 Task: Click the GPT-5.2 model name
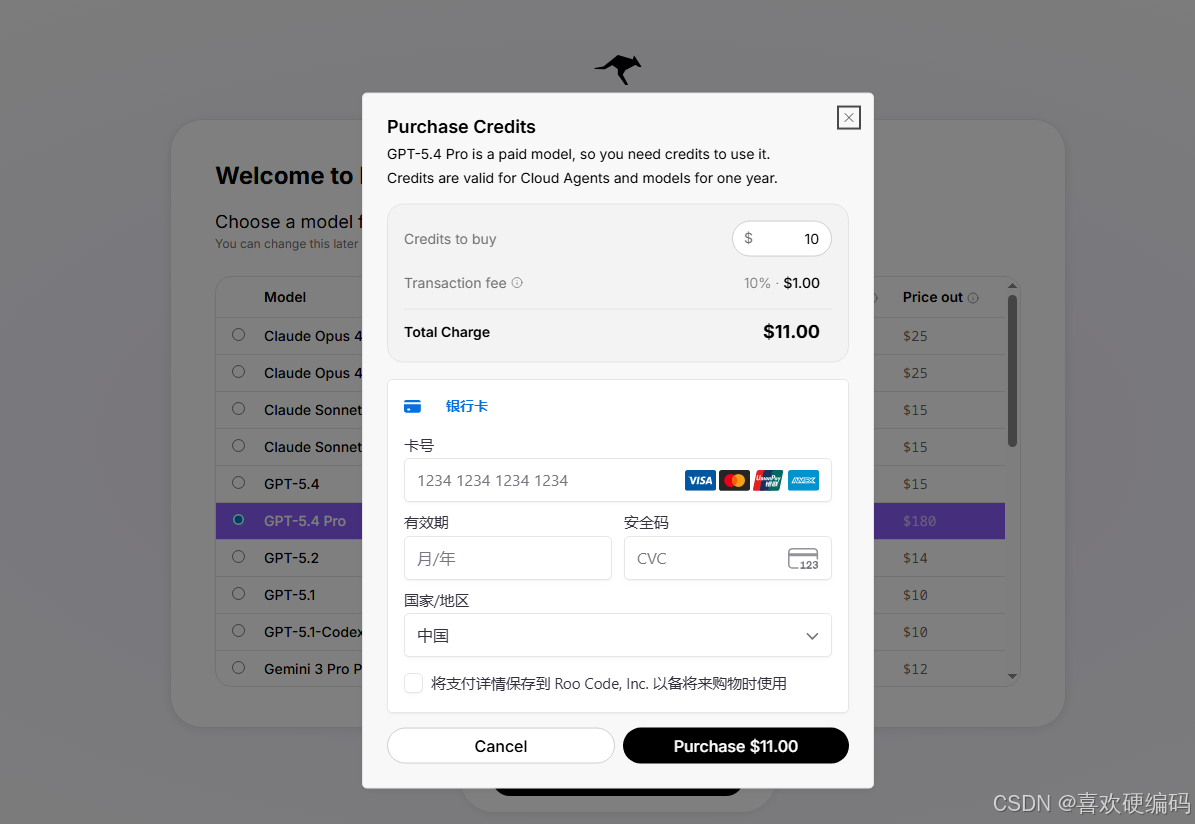point(291,558)
